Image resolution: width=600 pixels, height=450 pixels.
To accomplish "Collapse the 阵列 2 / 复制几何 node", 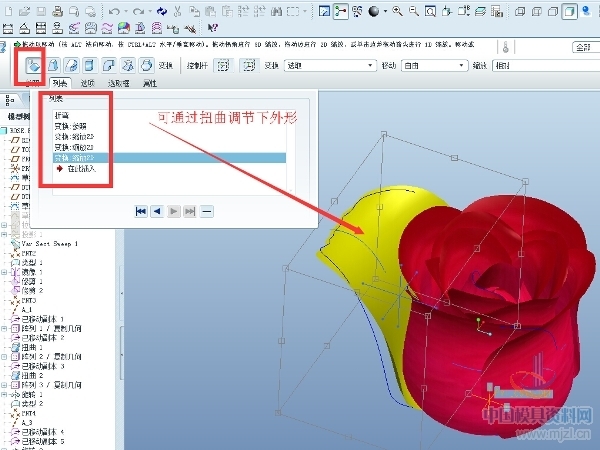I will (x=4, y=357).
